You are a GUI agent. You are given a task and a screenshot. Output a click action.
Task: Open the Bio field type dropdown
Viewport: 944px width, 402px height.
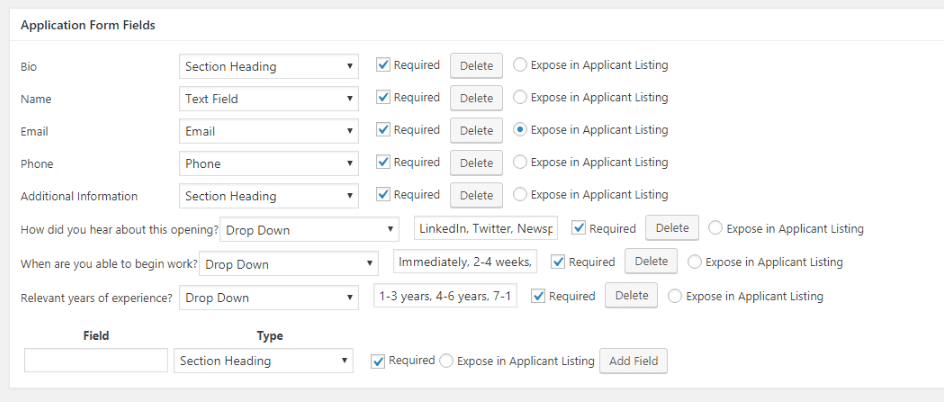tap(269, 66)
